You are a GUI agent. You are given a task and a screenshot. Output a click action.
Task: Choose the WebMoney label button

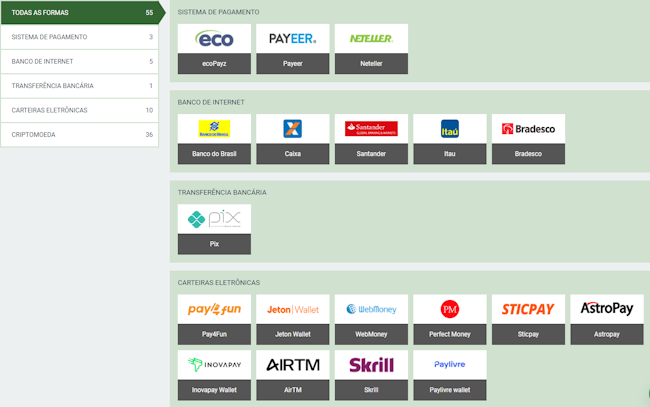[371, 334]
